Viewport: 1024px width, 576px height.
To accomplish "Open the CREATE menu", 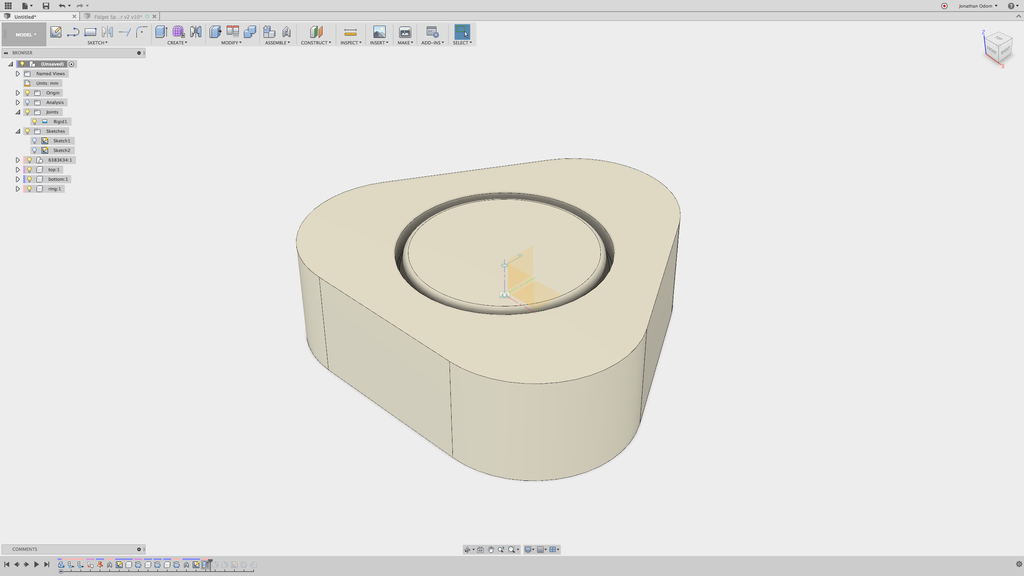I will point(176,42).
